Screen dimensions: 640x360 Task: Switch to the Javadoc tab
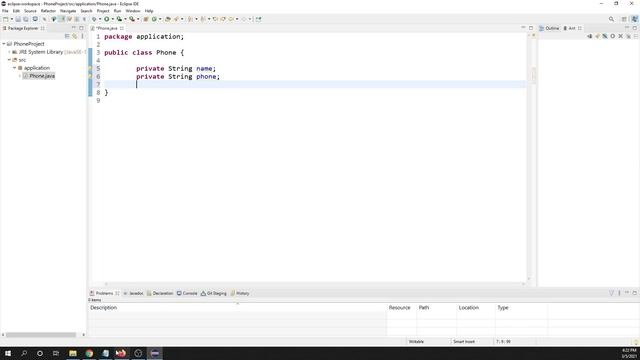(x=133, y=293)
